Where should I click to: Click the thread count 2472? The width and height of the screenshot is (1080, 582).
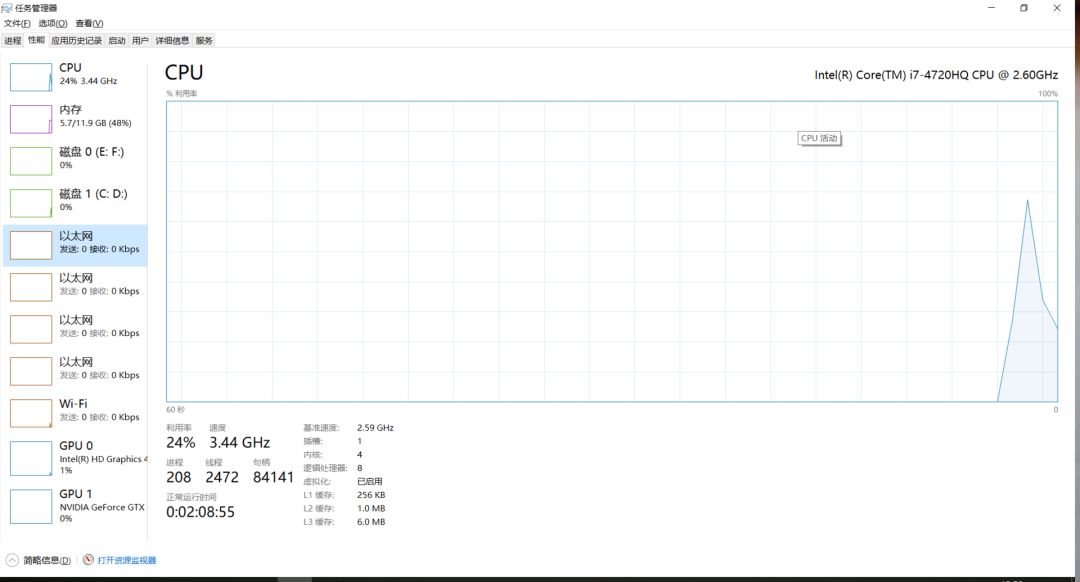[222, 477]
